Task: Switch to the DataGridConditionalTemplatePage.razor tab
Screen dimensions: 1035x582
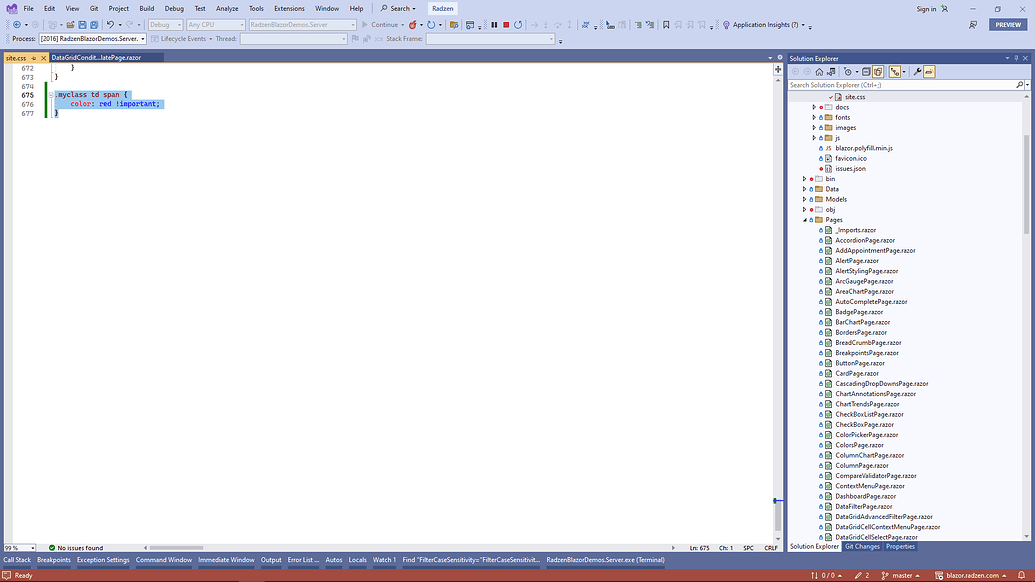Action: 91,58
